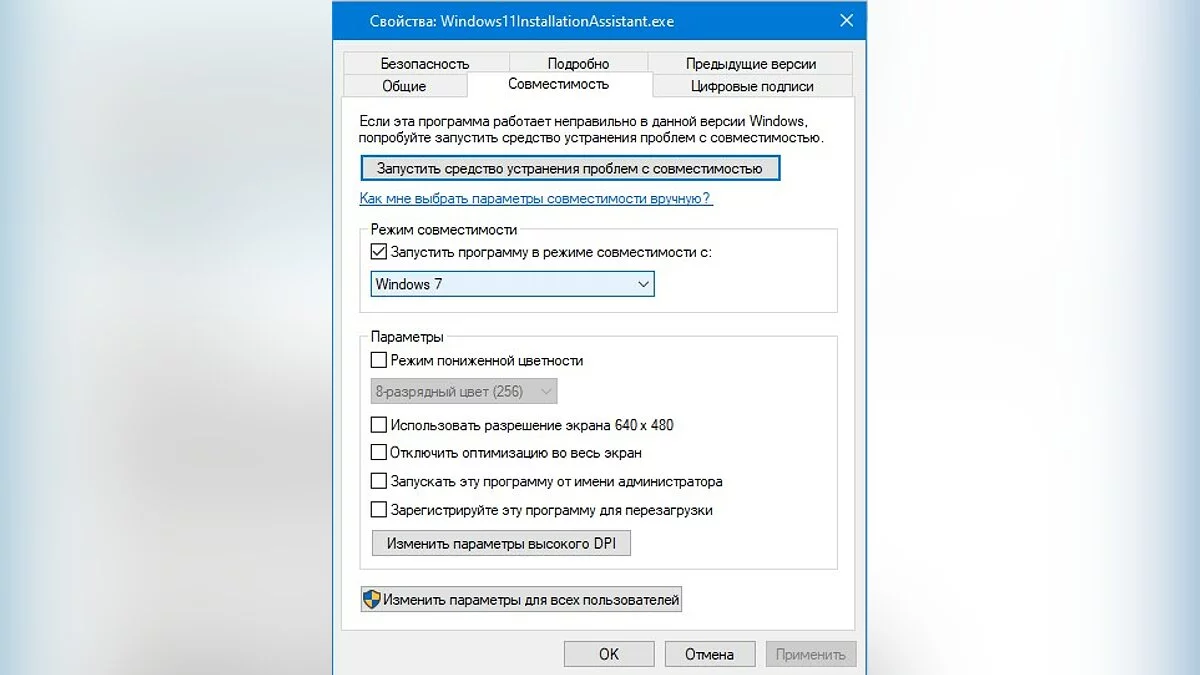Switch to the Подробно tab
This screenshot has height=675, width=1200.
point(578,63)
